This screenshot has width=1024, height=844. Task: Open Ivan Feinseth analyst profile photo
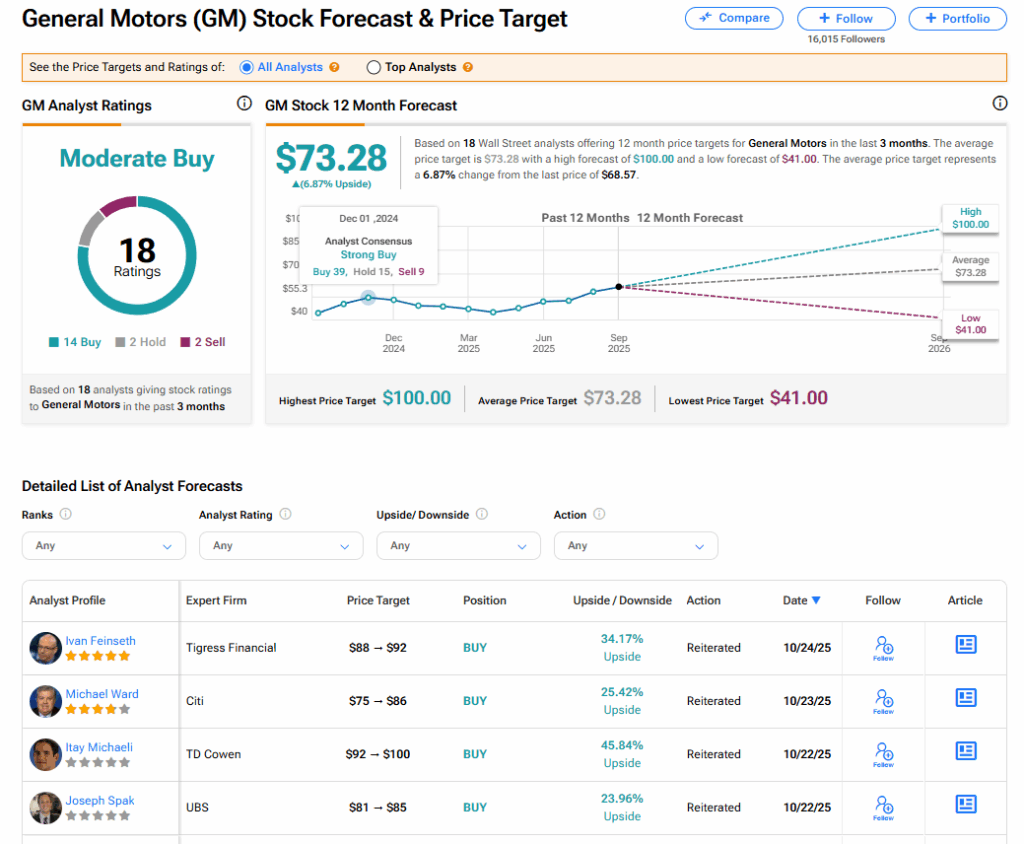(x=45, y=648)
